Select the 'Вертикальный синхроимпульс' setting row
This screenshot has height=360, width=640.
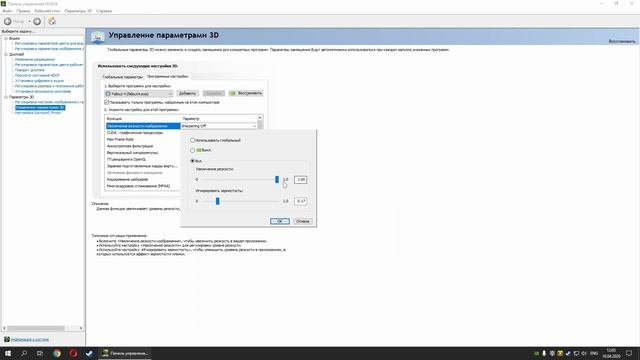point(142,153)
